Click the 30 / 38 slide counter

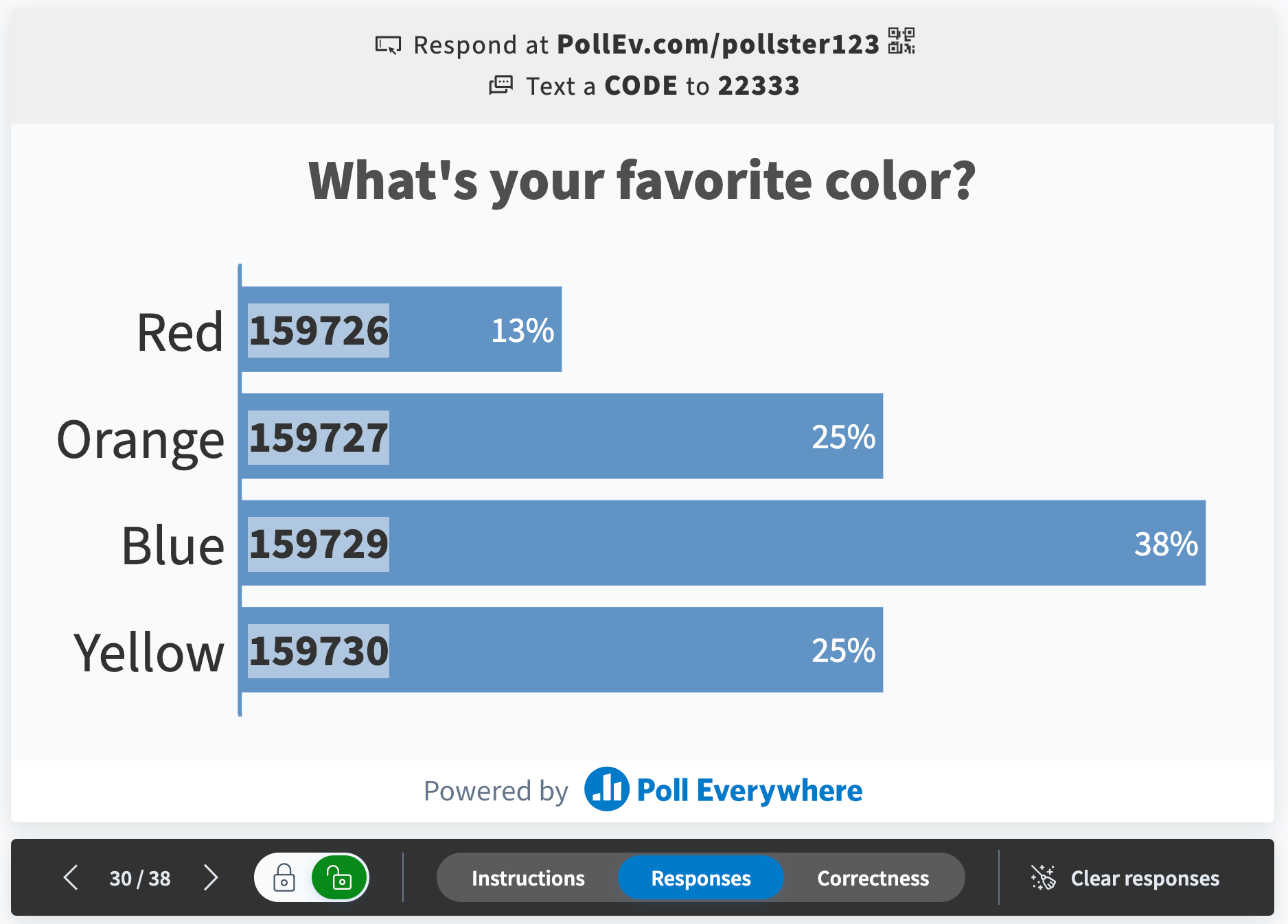pyautogui.click(x=140, y=878)
